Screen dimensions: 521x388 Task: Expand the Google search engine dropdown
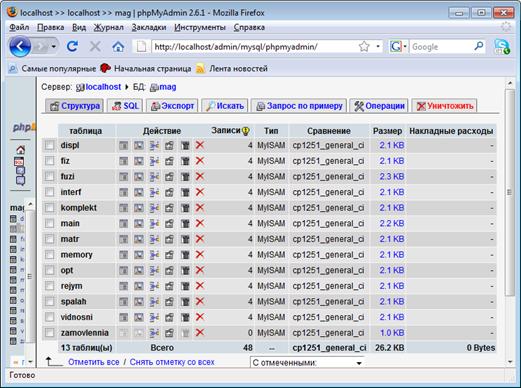point(405,47)
